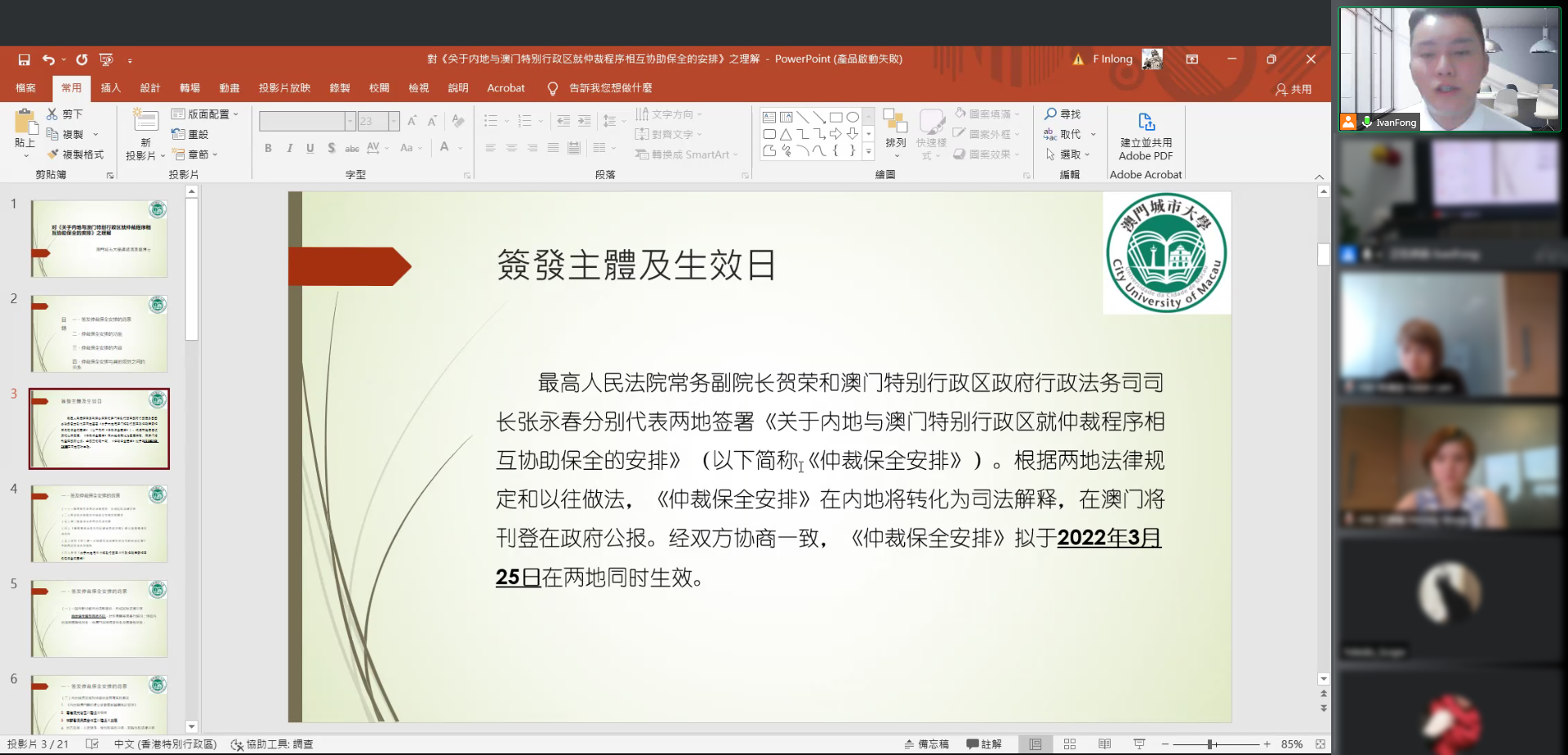The image size is (1568, 755).
Task: Click the Share (共用) button
Action: tap(1294, 89)
